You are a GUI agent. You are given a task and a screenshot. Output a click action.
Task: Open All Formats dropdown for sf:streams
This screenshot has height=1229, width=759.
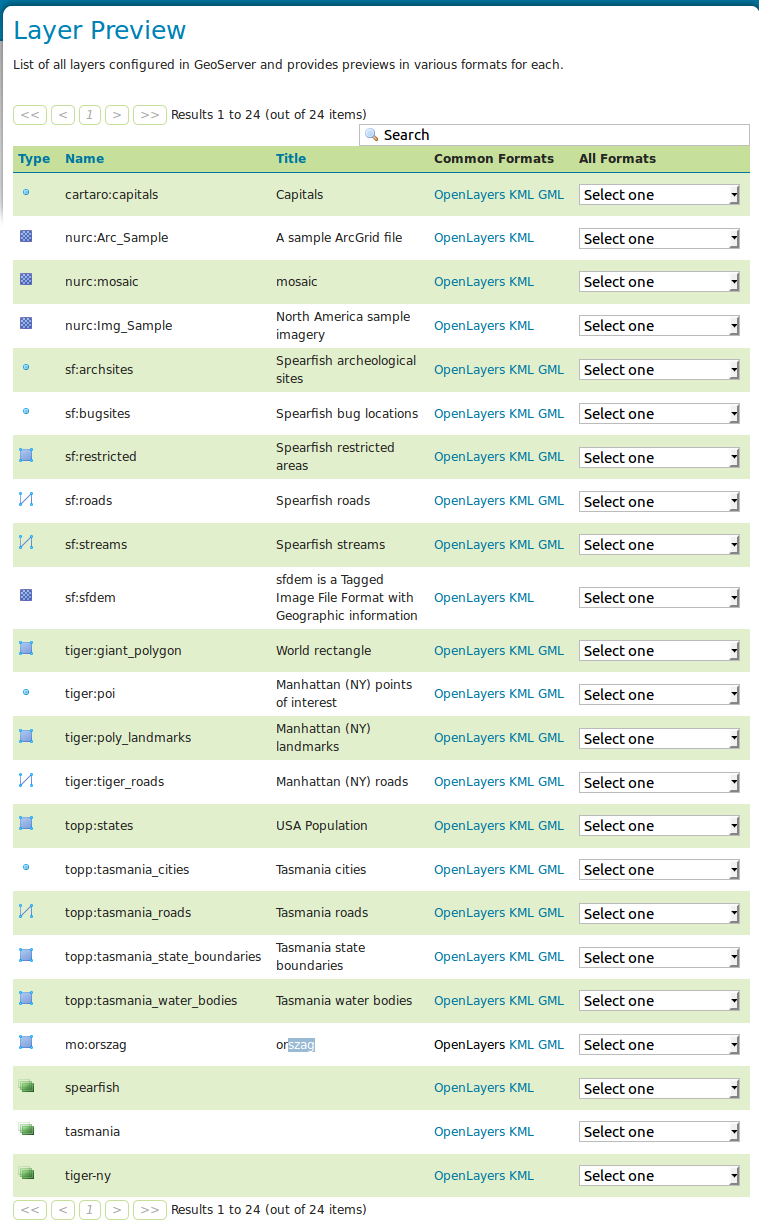(x=659, y=545)
